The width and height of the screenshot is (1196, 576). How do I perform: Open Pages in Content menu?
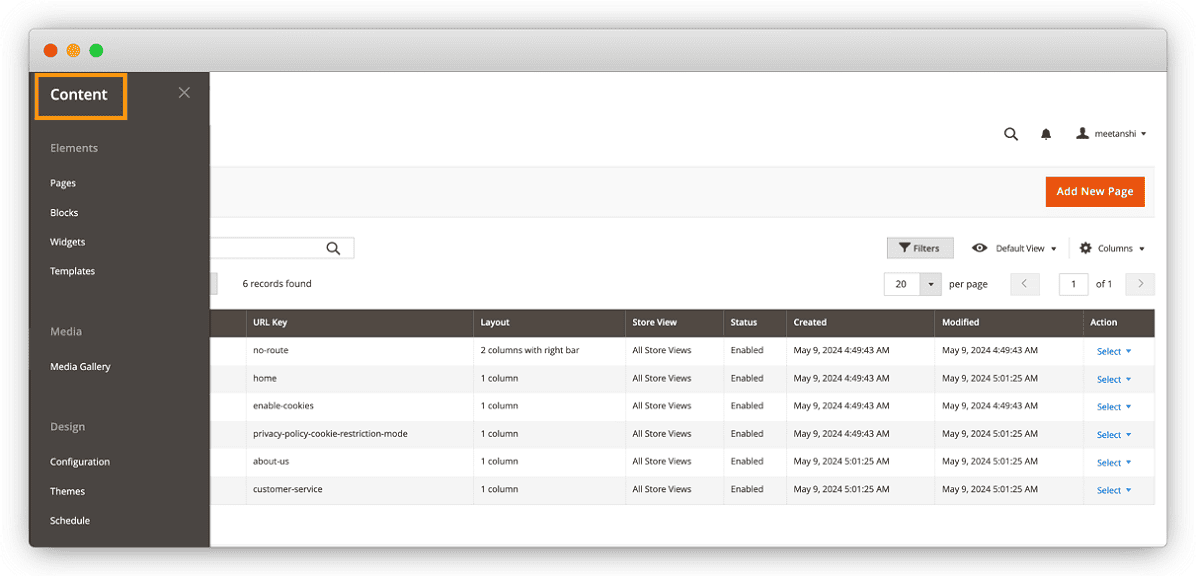point(63,183)
